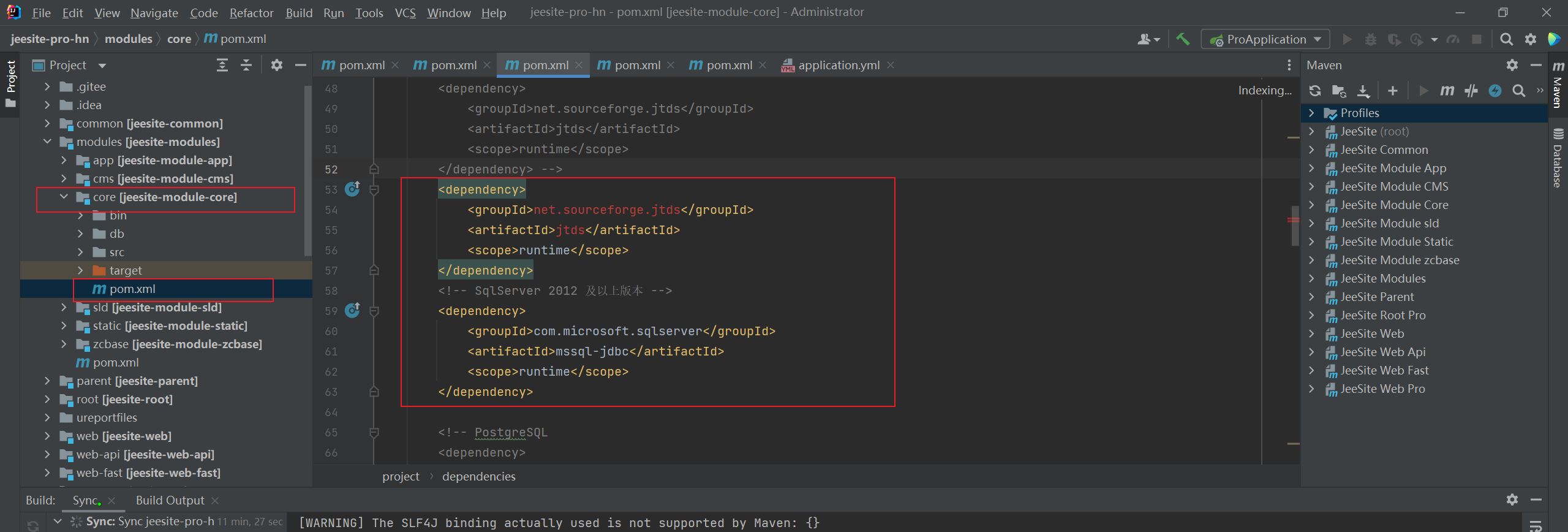Toggle Project side stripe button

tap(10, 83)
